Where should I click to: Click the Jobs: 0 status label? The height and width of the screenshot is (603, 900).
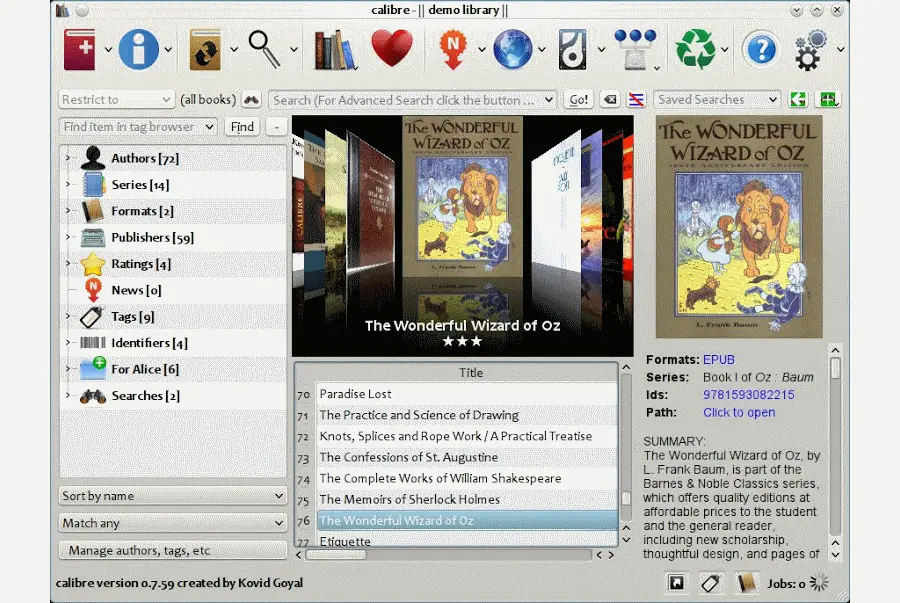786,583
